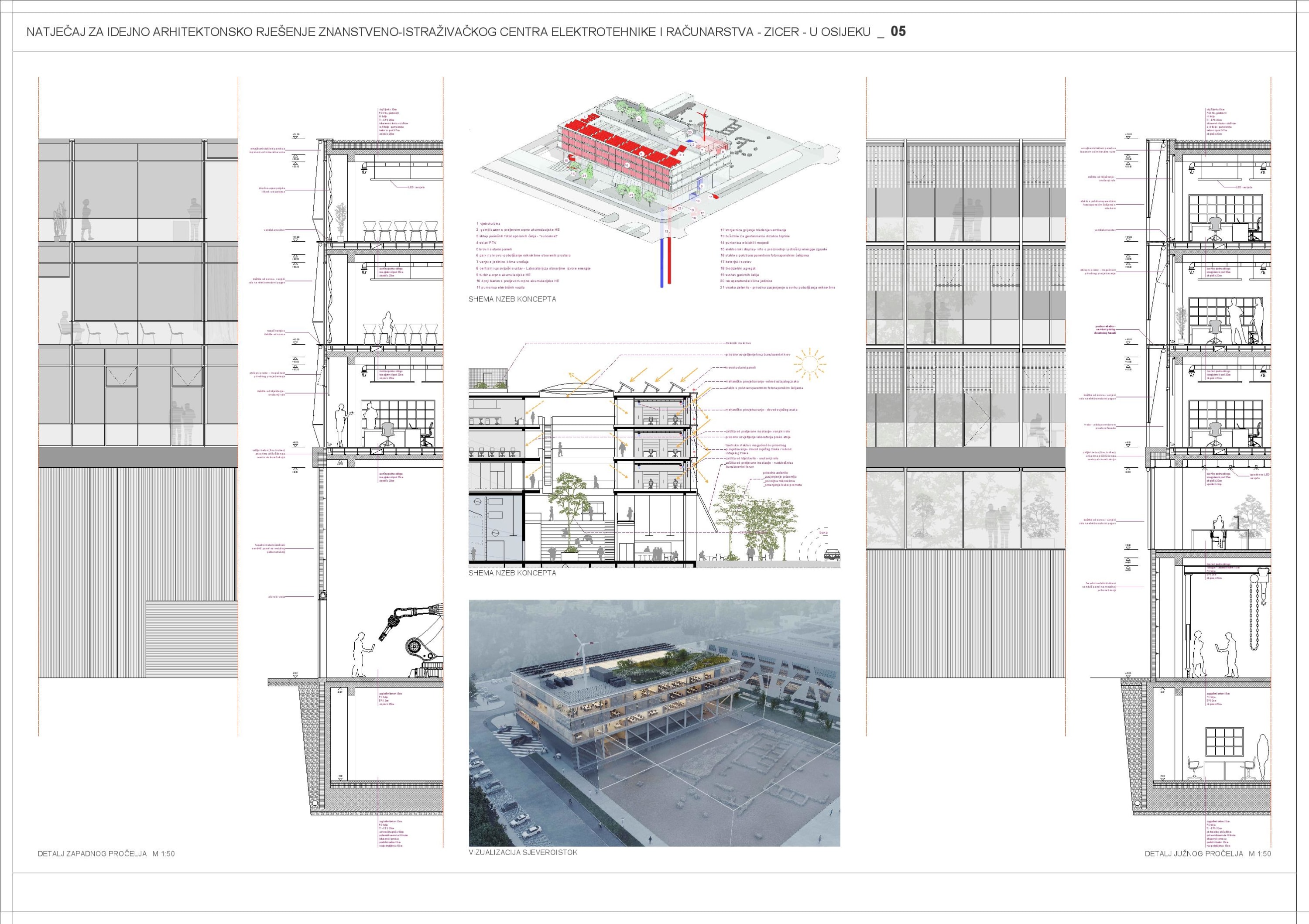Viewport: 1309px width, 924px height.
Task: Click the red wind turbine on axonometric
Action: pos(705,121)
